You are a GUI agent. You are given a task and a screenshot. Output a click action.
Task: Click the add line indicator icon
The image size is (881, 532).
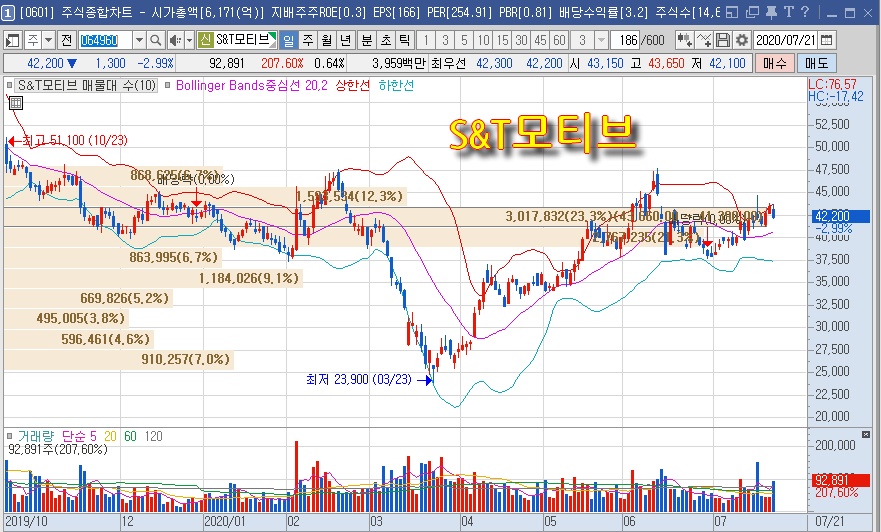[703, 40]
